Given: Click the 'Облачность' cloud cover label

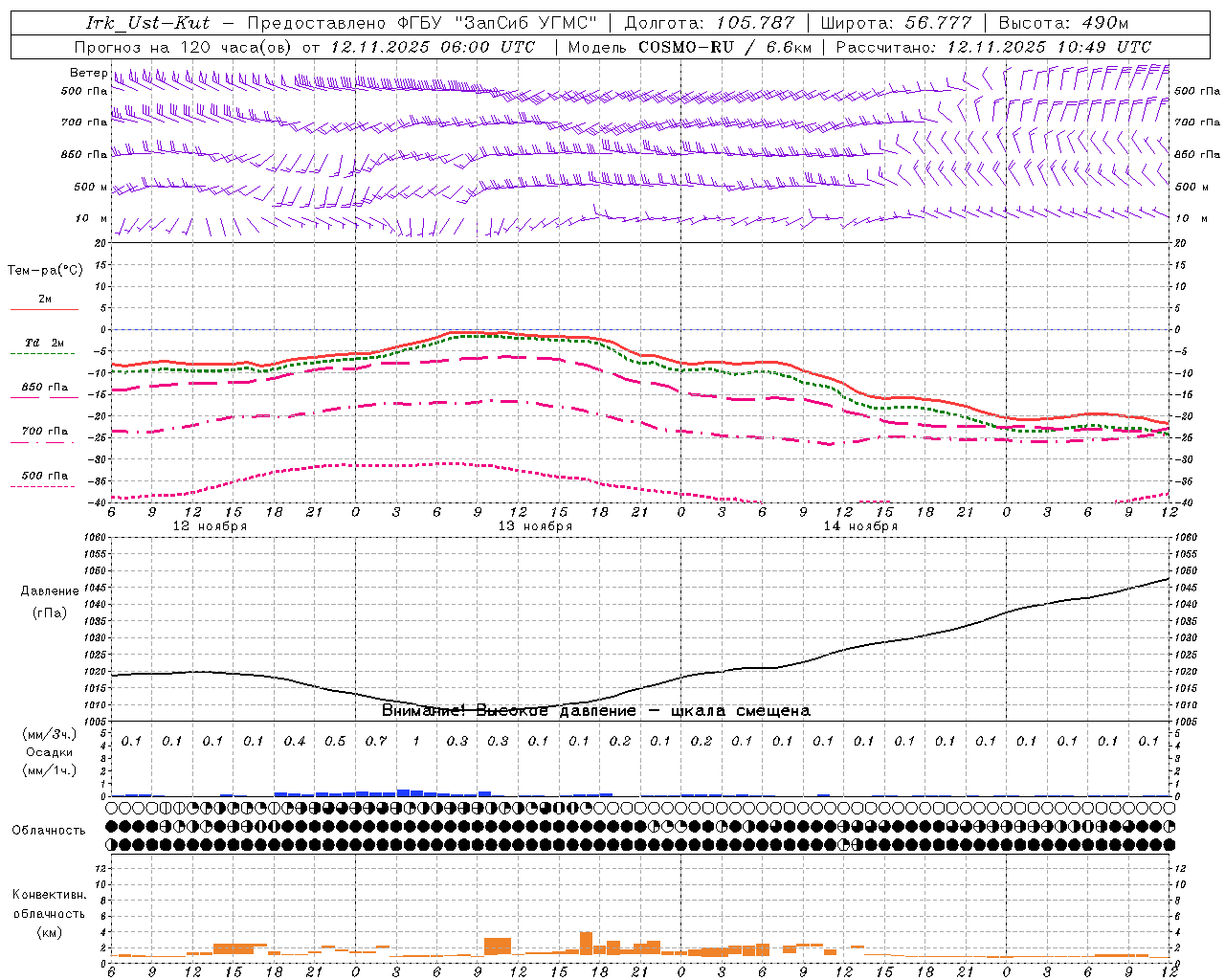Looking at the screenshot, I should [49, 831].
